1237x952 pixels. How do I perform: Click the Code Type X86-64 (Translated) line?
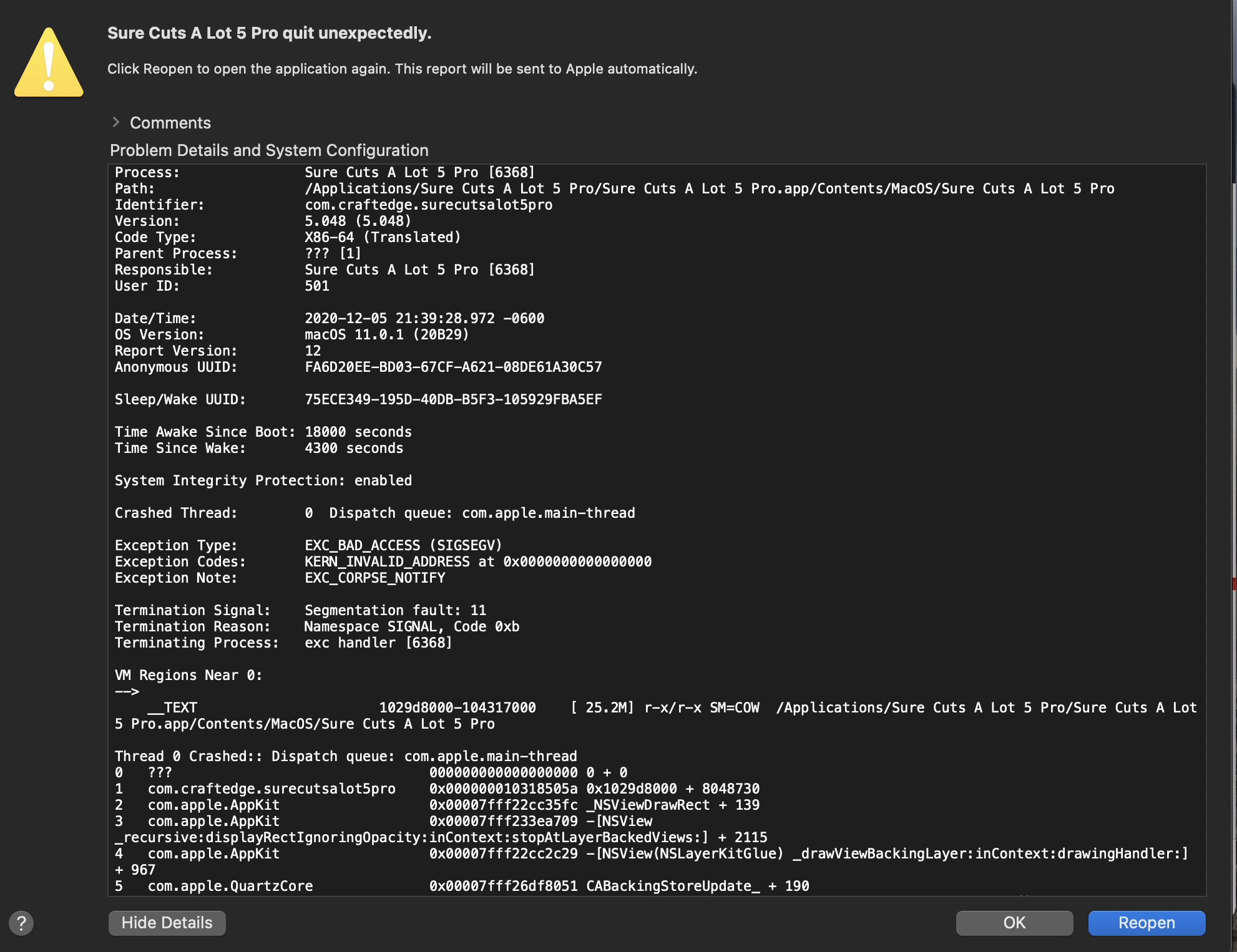pyautogui.click(x=288, y=237)
